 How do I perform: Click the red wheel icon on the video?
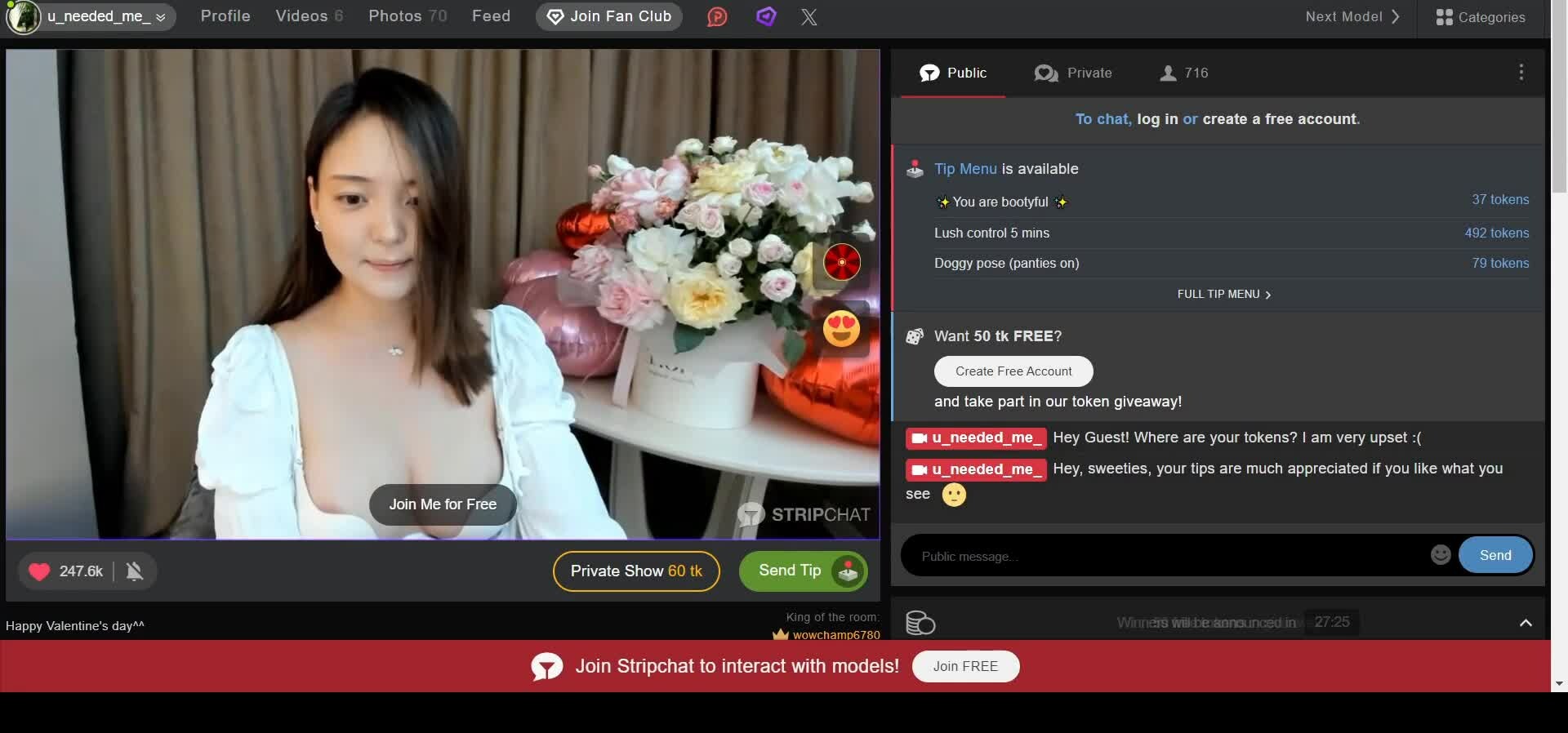[x=841, y=263]
